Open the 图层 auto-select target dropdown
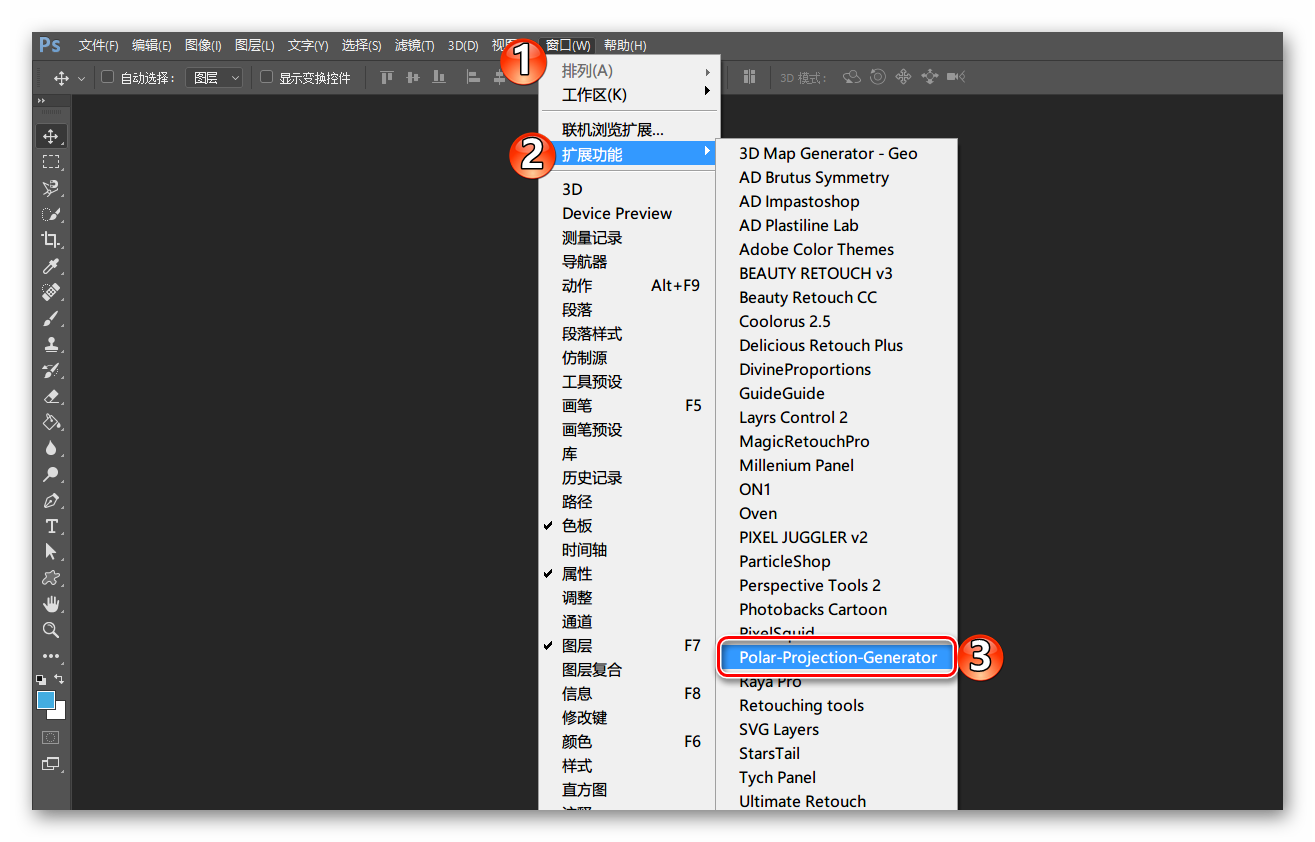This screenshot has height=842, width=1315. point(214,77)
